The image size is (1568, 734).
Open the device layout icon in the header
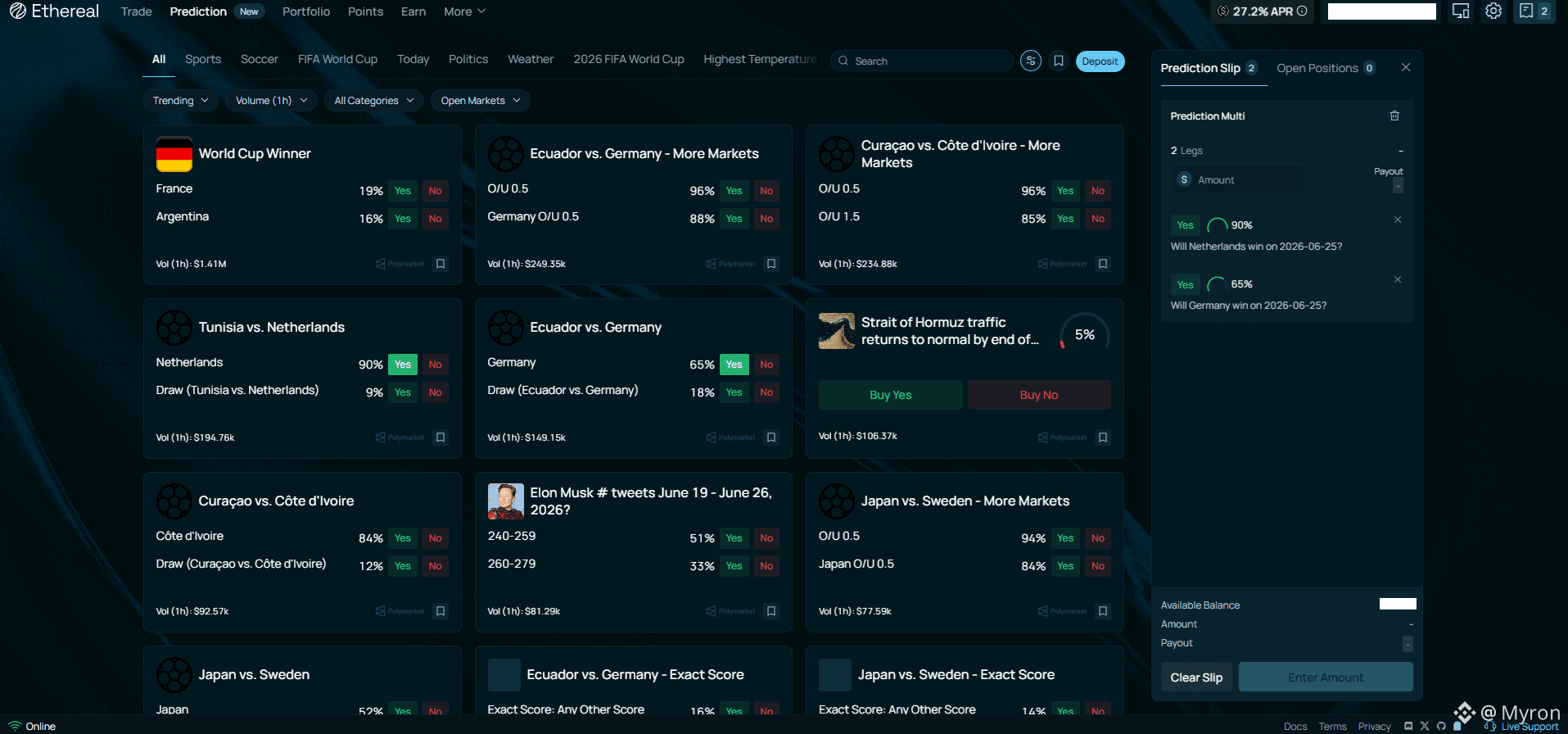pos(1461,11)
